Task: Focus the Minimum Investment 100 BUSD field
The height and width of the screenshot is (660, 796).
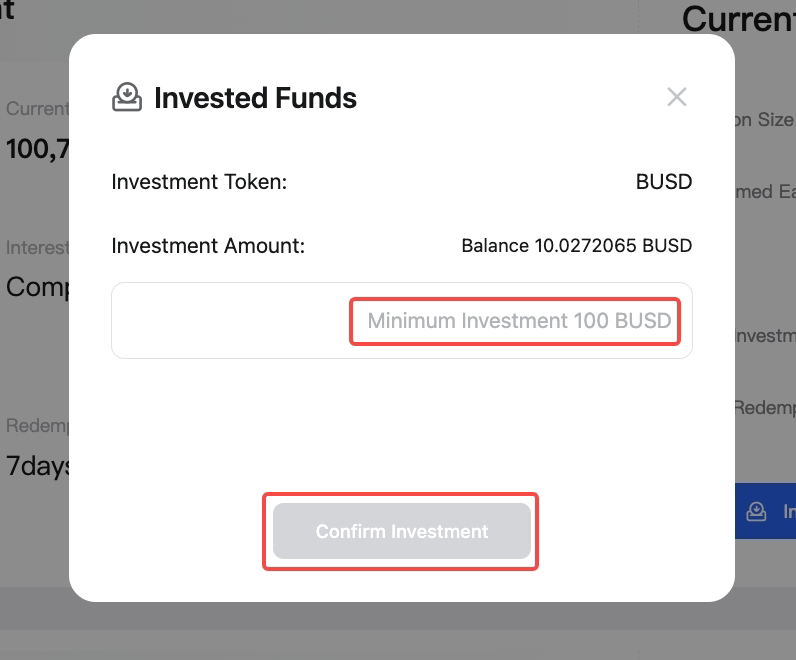Action: pos(518,321)
